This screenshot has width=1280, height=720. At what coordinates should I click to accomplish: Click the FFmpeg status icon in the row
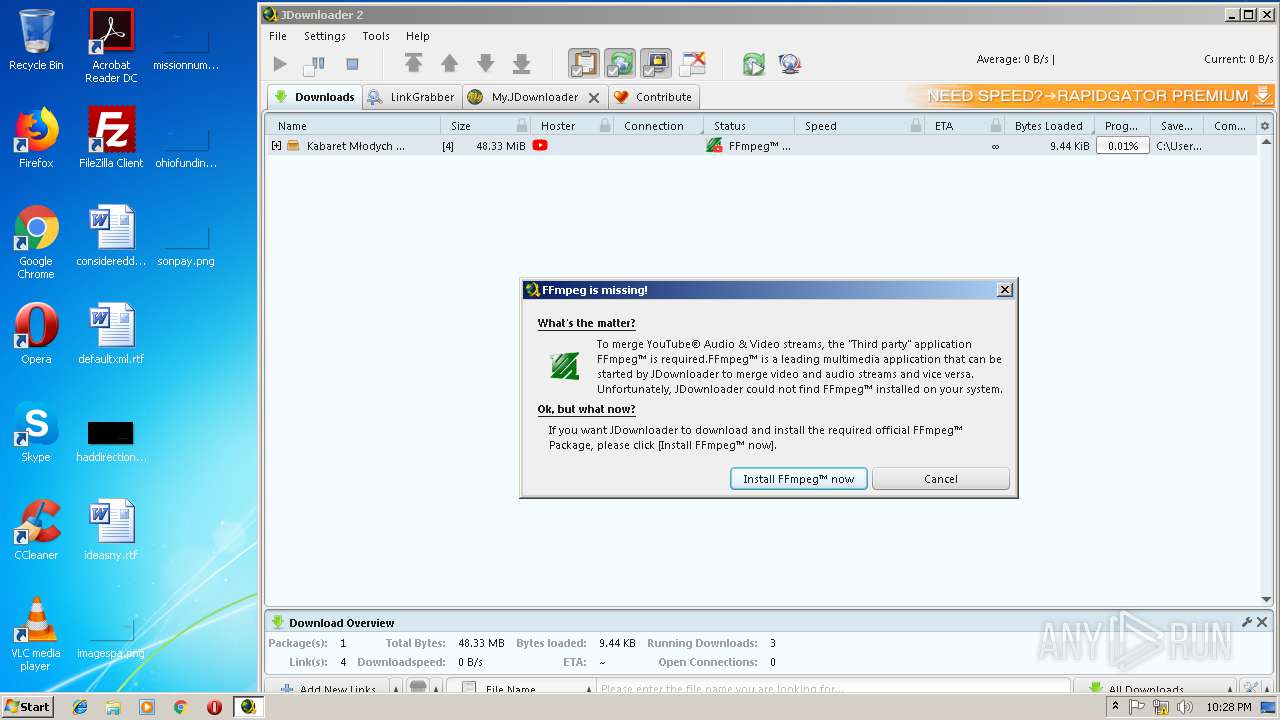(x=714, y=146)
